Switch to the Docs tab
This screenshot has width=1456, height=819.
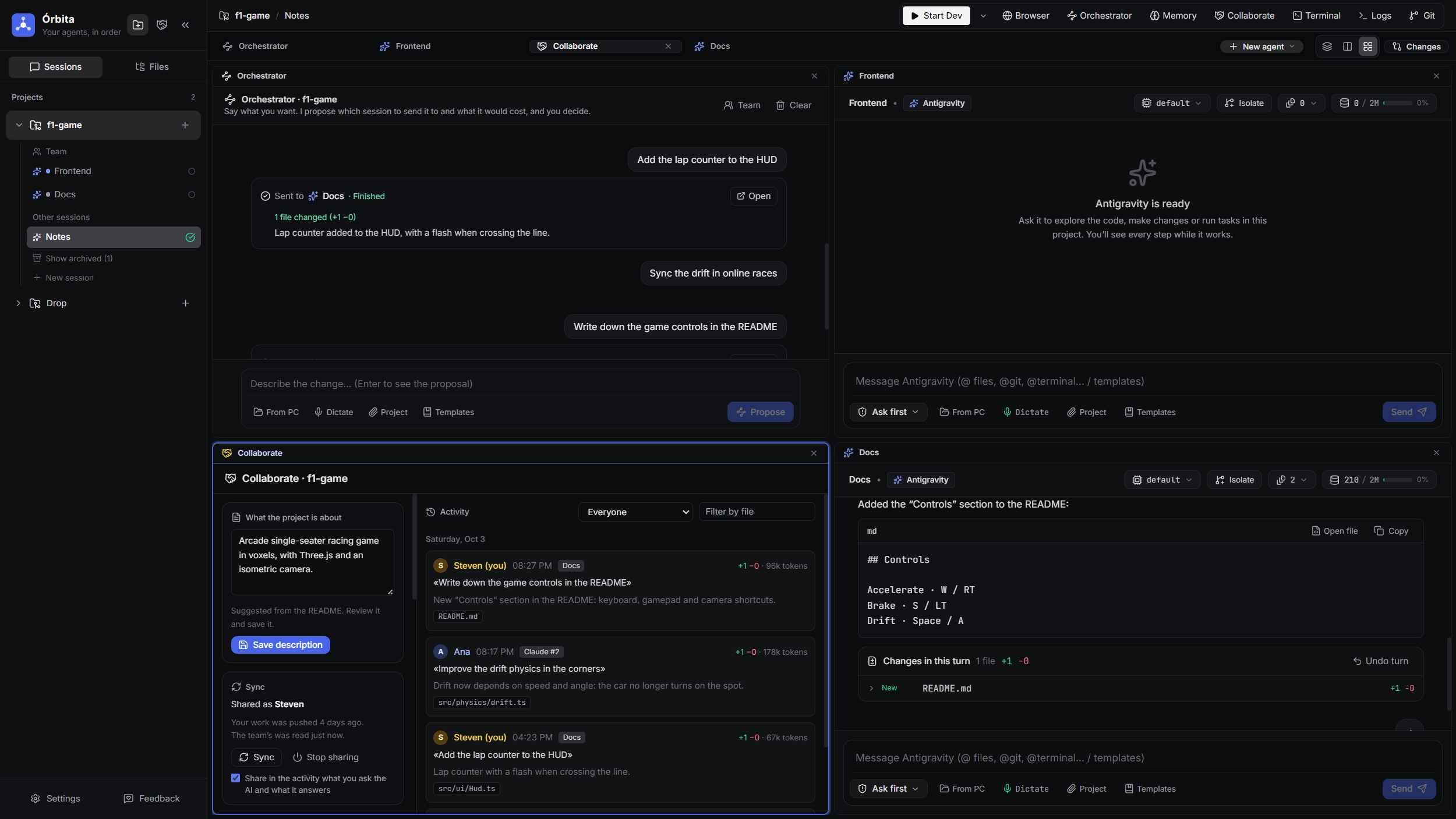point(712,47)
